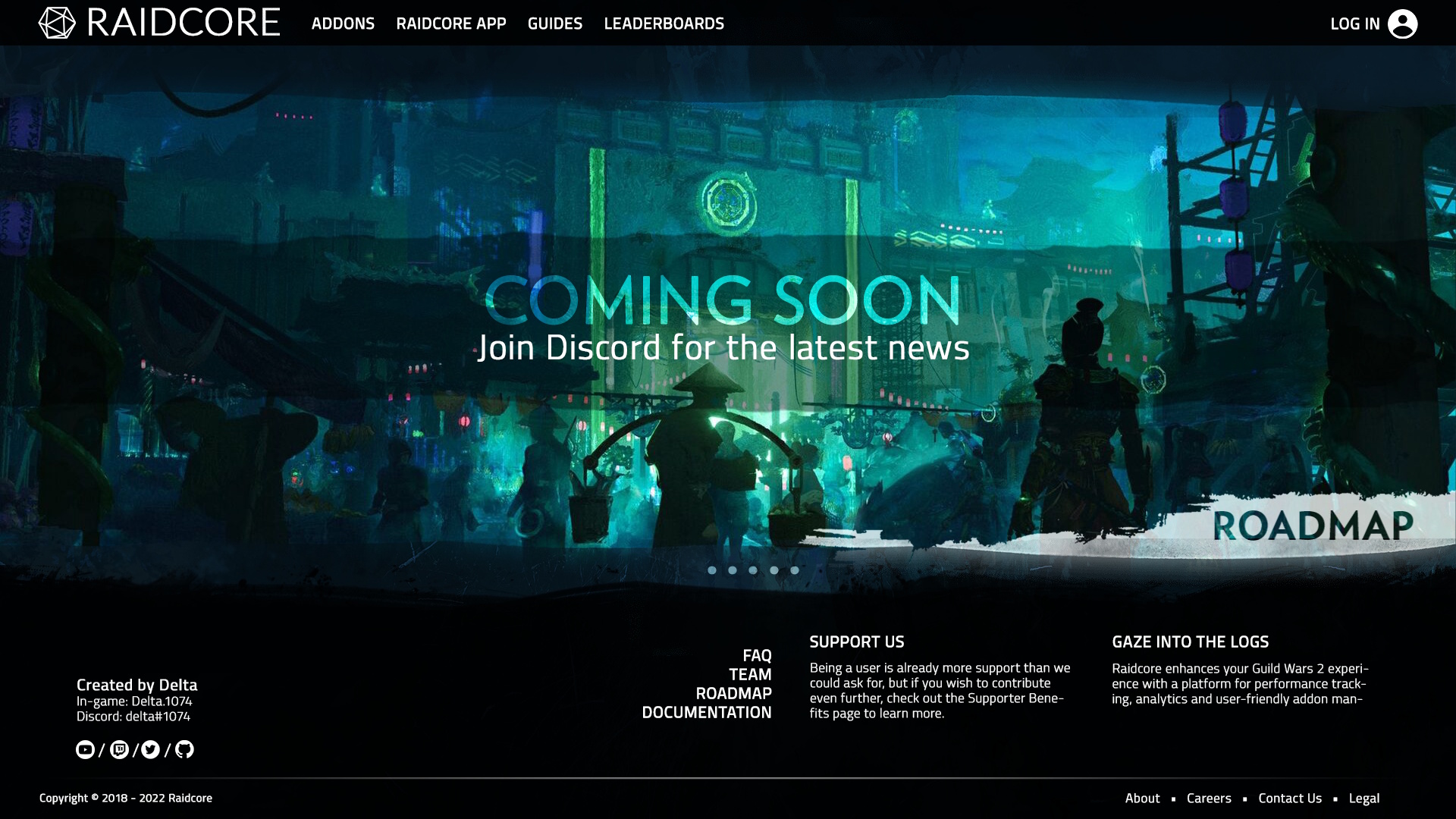This screenshot has width=1456, height=819.
Task: Open the Contact Us footer link
Action: point(1289,798)
